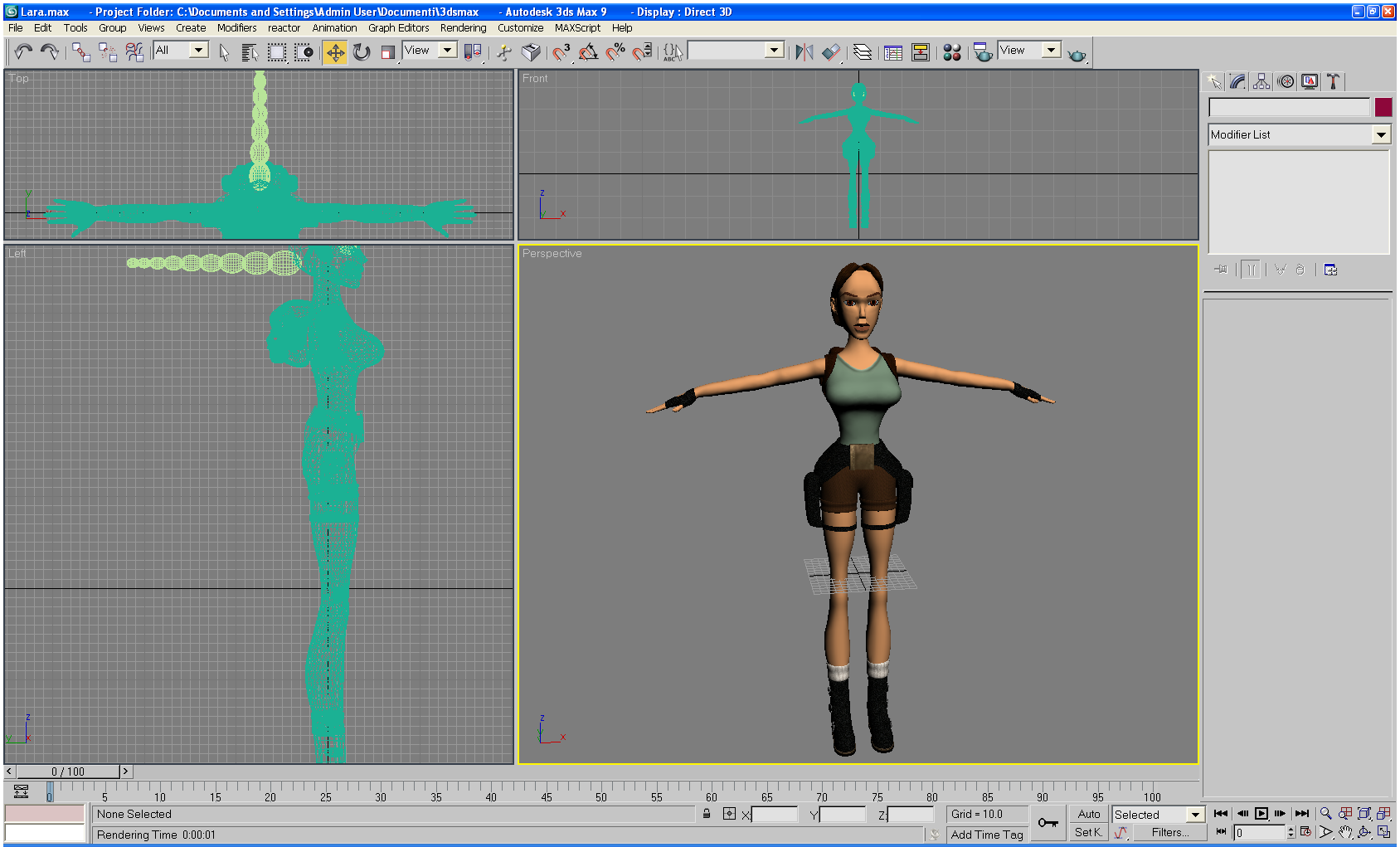Viewport: 1400px width, 847px height.
Task: Open the Modifiers menu
Action: pos(237,27)
